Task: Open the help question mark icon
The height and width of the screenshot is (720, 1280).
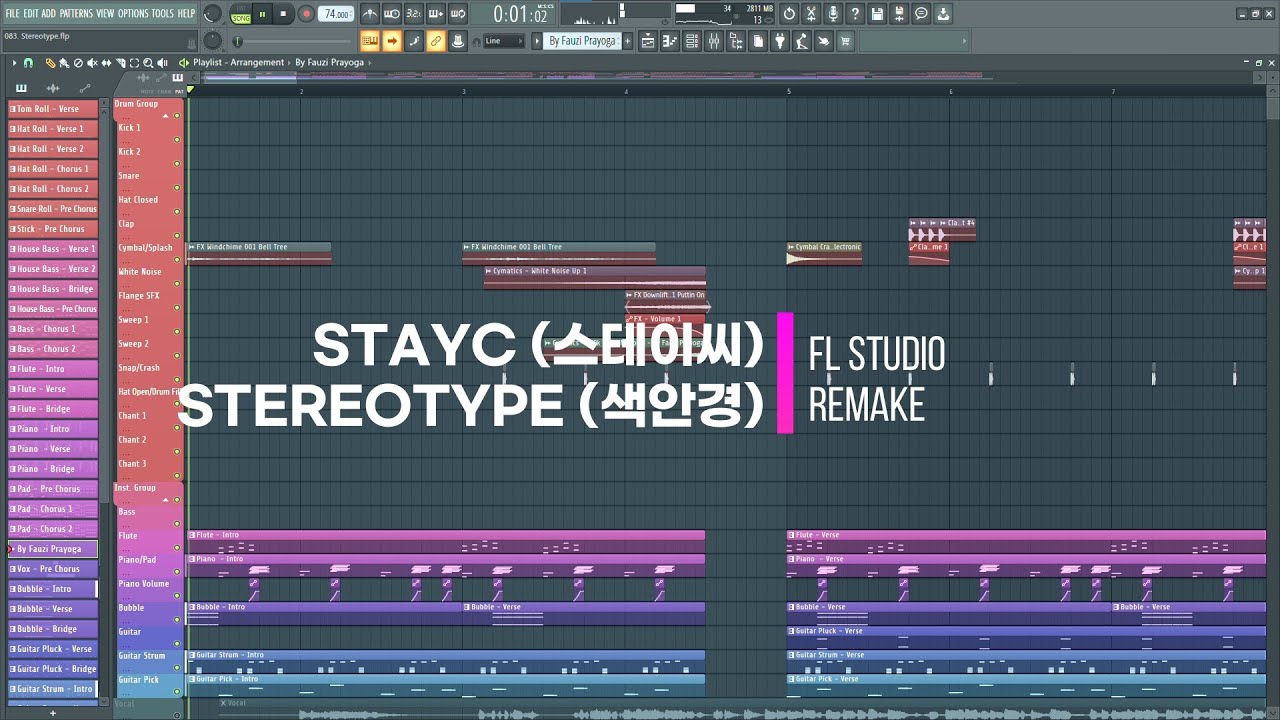Action: pyautogui.click(x=855, y=14)
